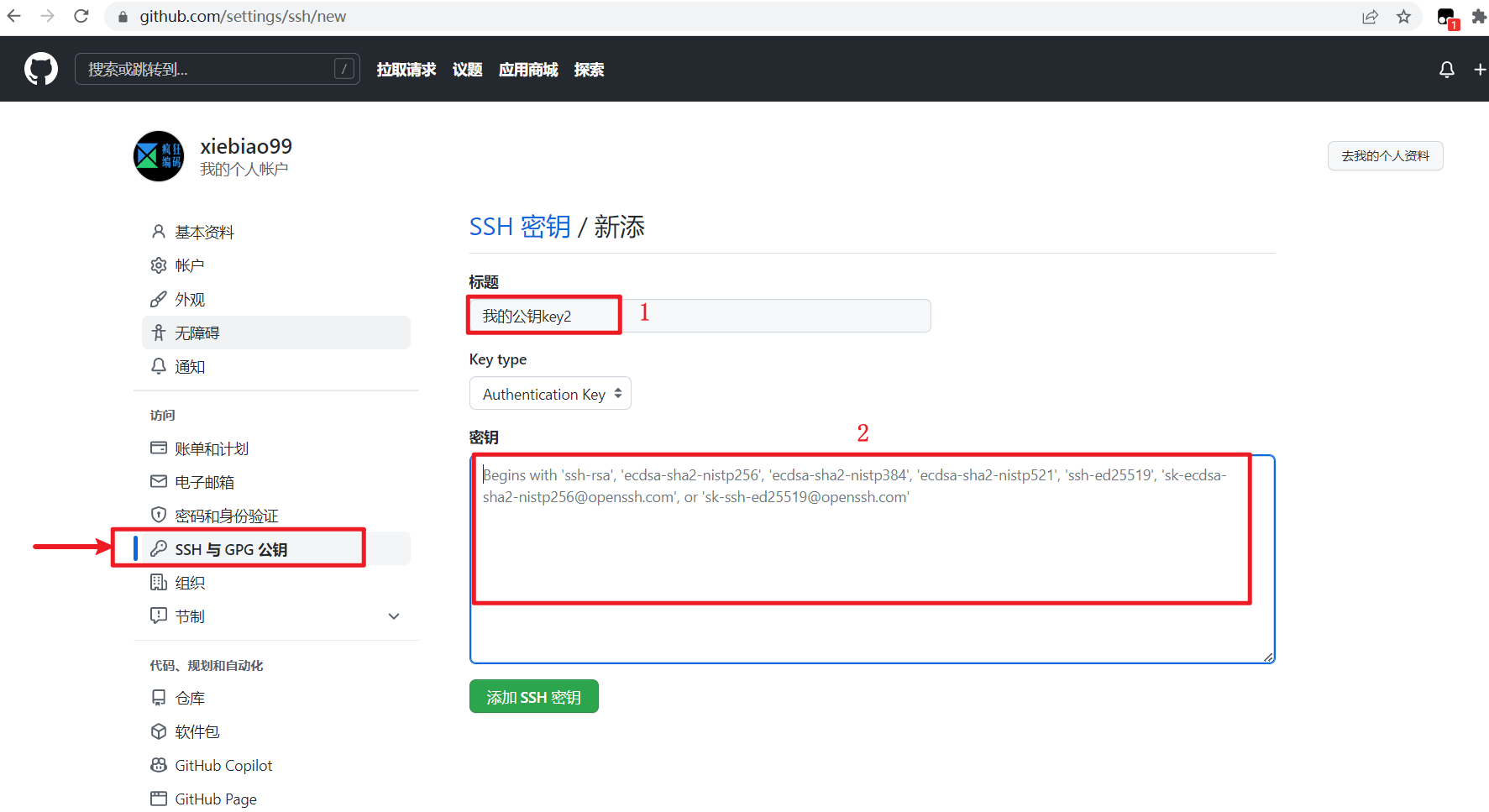Viewport: 1489px width, 812px height.
Task: Go to 去我的个人资料
Action: click(x=1385, y=155)
